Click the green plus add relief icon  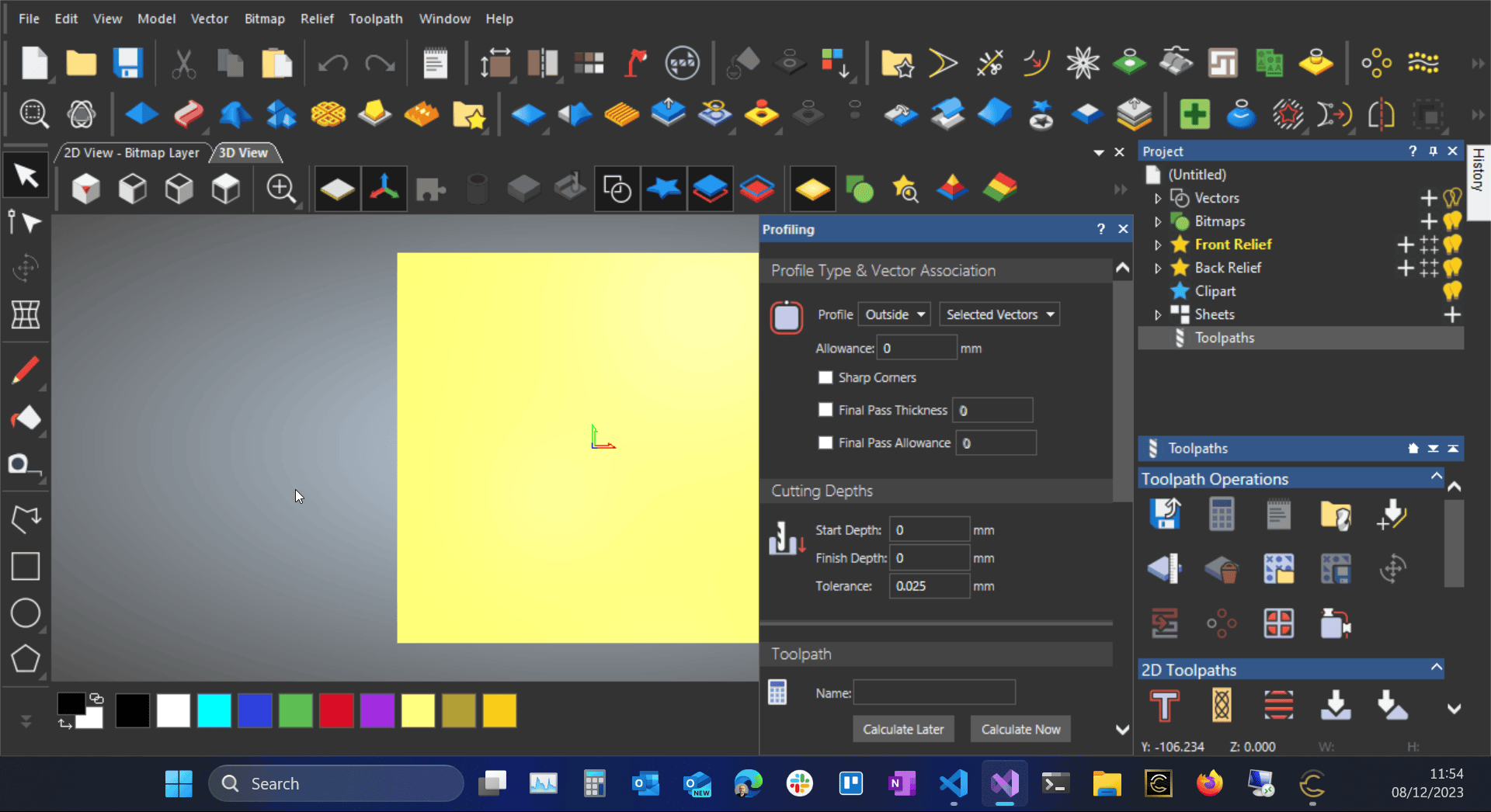click(x=1194, y=114)
